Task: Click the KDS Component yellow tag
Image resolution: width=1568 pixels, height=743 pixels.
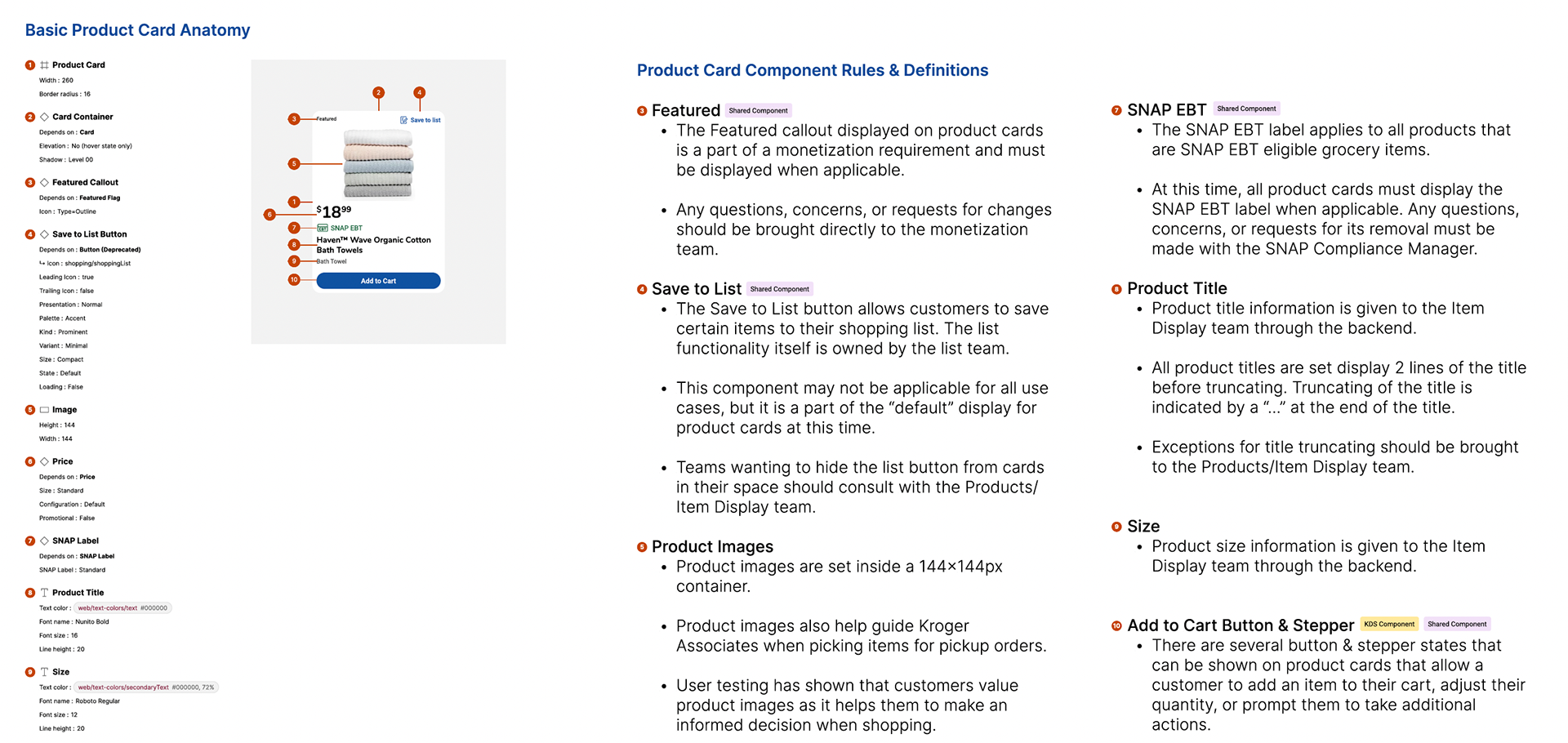Action: click(x=1389, y=624)
